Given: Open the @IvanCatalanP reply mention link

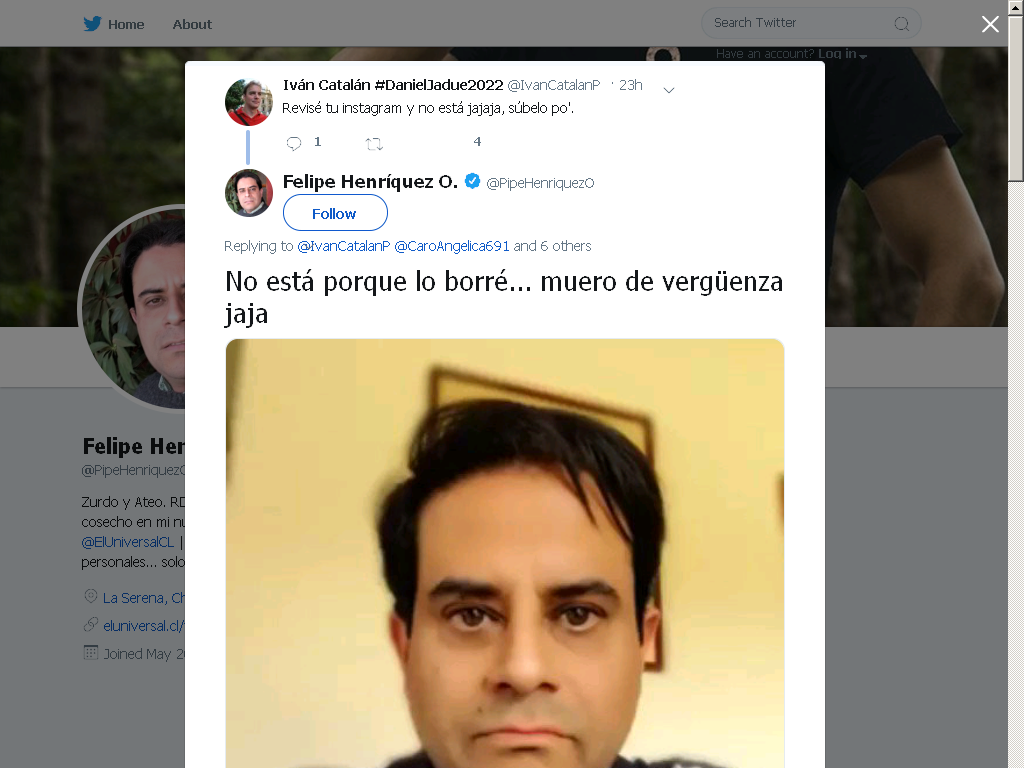Looking at the screenshot, I should (344, 246).
